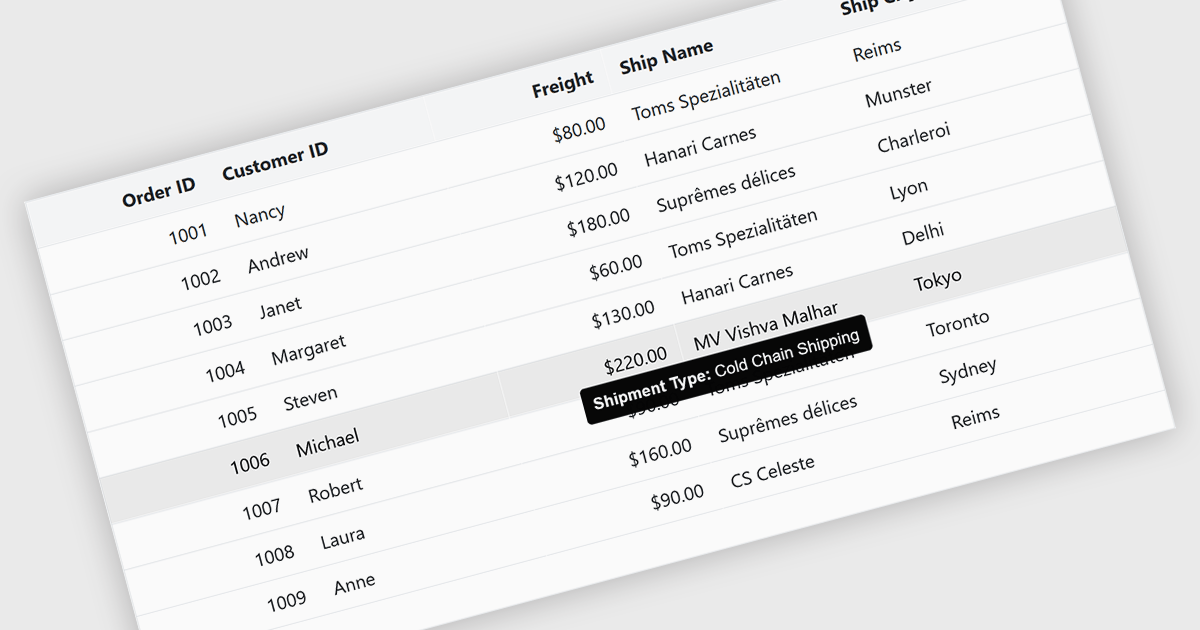
Task: Sort by the Order ID column header
Action: click(x=158, y=193)
